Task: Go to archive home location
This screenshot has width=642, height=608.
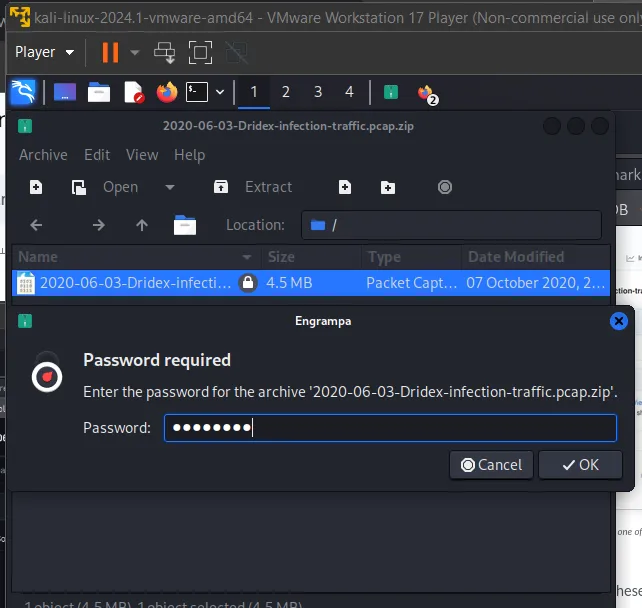Action: [x=185, y=225]
